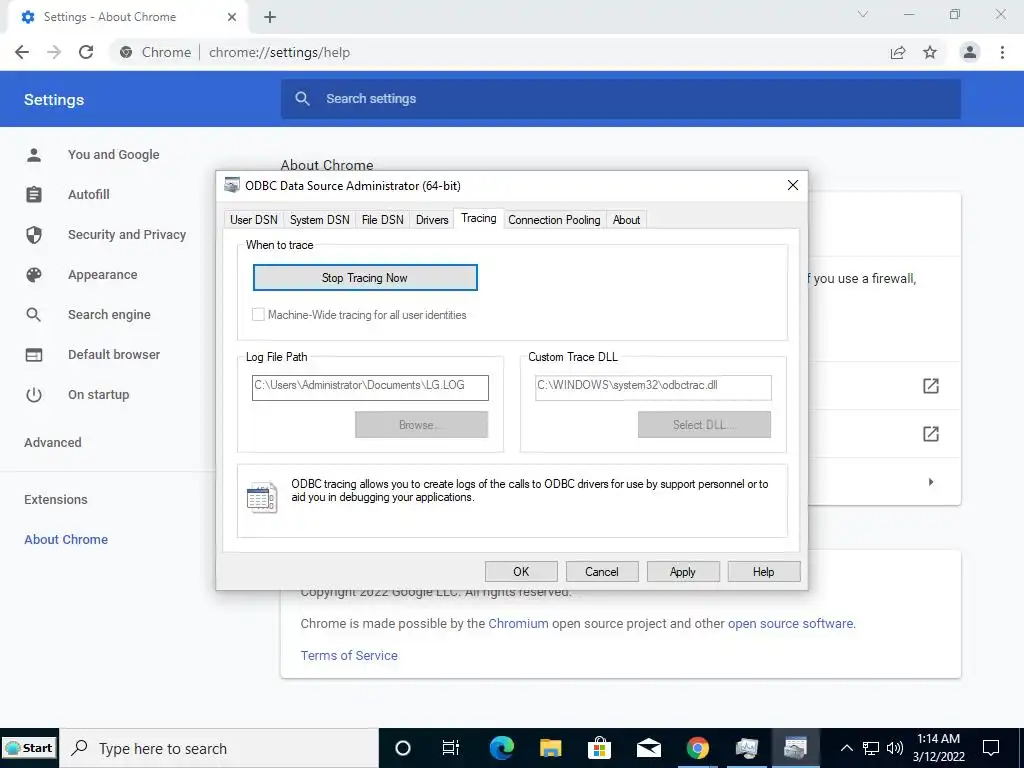Bookmark this page with the star icon
The height and width of the screenshot is (768, 1024).
(930, 52)
